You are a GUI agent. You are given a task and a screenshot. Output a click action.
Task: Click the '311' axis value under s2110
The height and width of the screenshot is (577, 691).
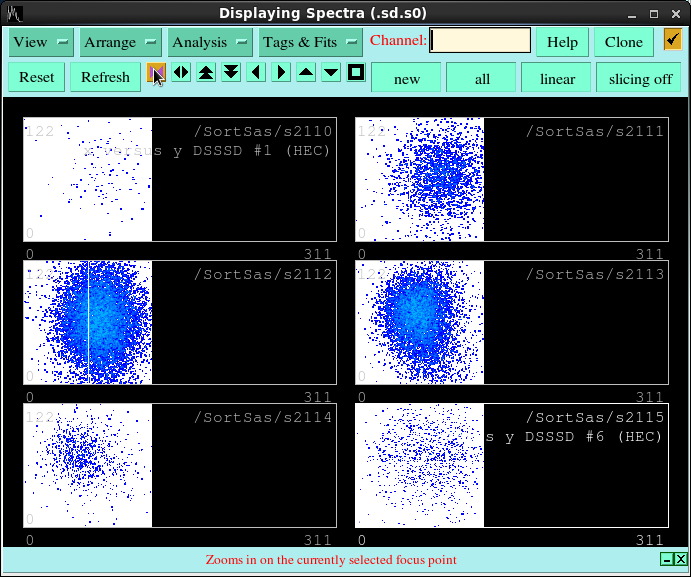[x=317, y=254]
